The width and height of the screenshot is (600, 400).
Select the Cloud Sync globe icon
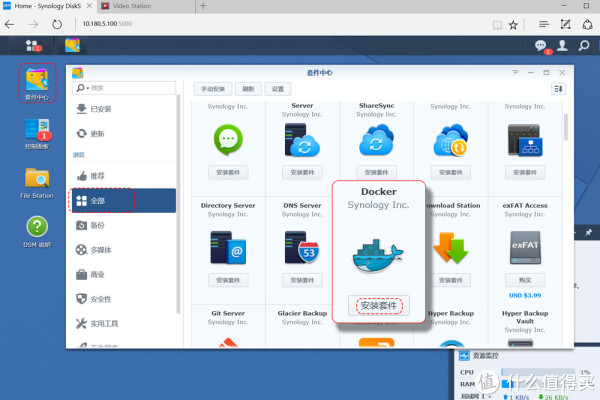click(451, 140)
